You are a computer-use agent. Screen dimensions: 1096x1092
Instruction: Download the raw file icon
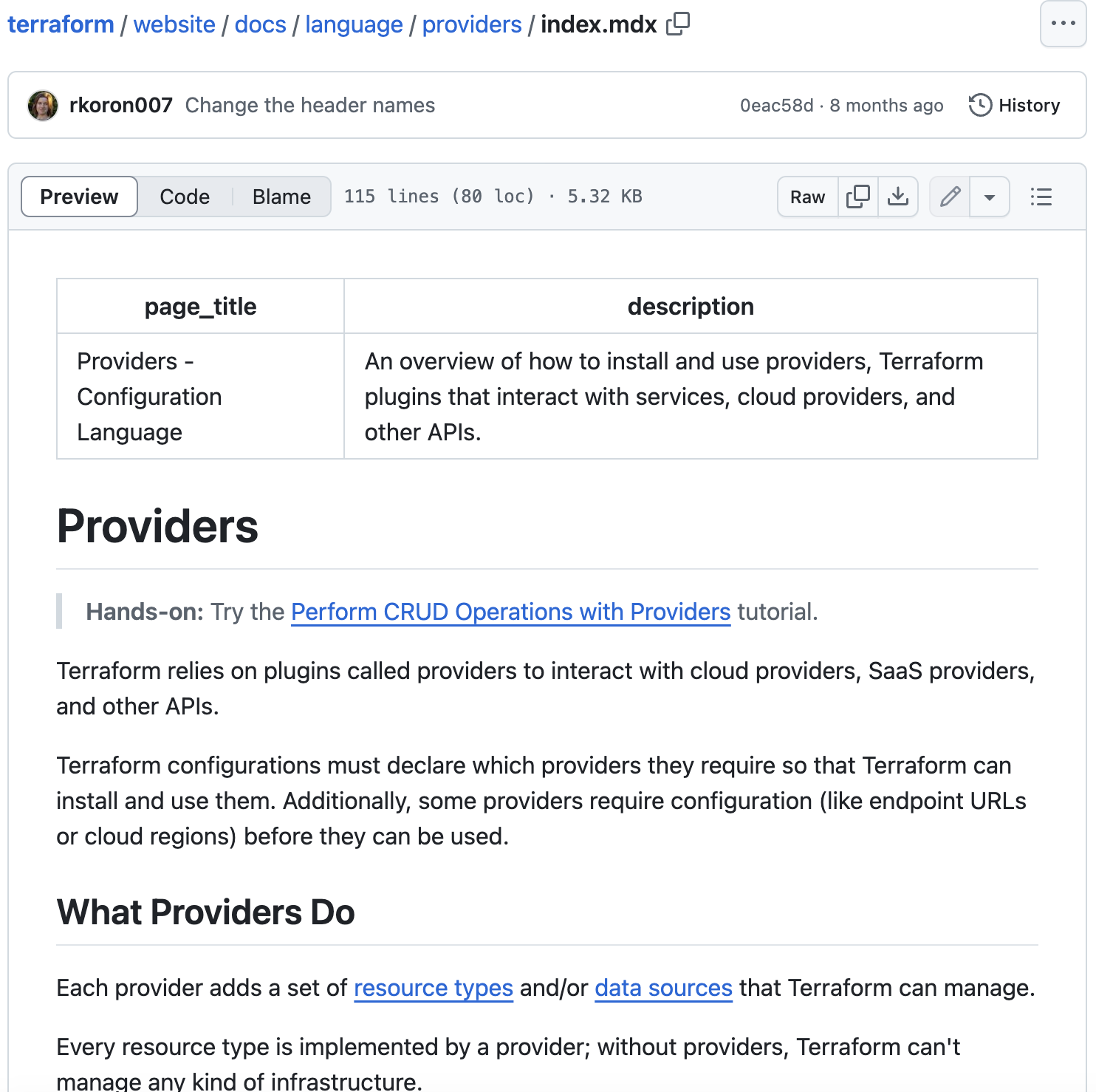pos(898,197)
